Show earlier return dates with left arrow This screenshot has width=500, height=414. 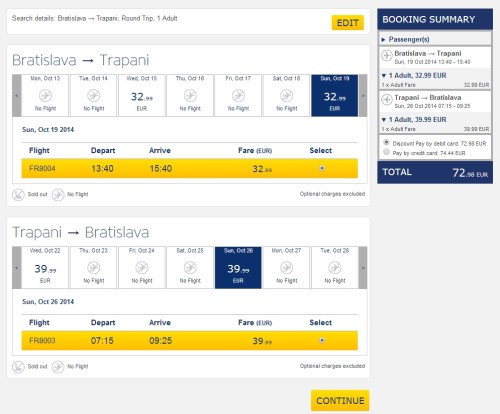click(17, 267)
